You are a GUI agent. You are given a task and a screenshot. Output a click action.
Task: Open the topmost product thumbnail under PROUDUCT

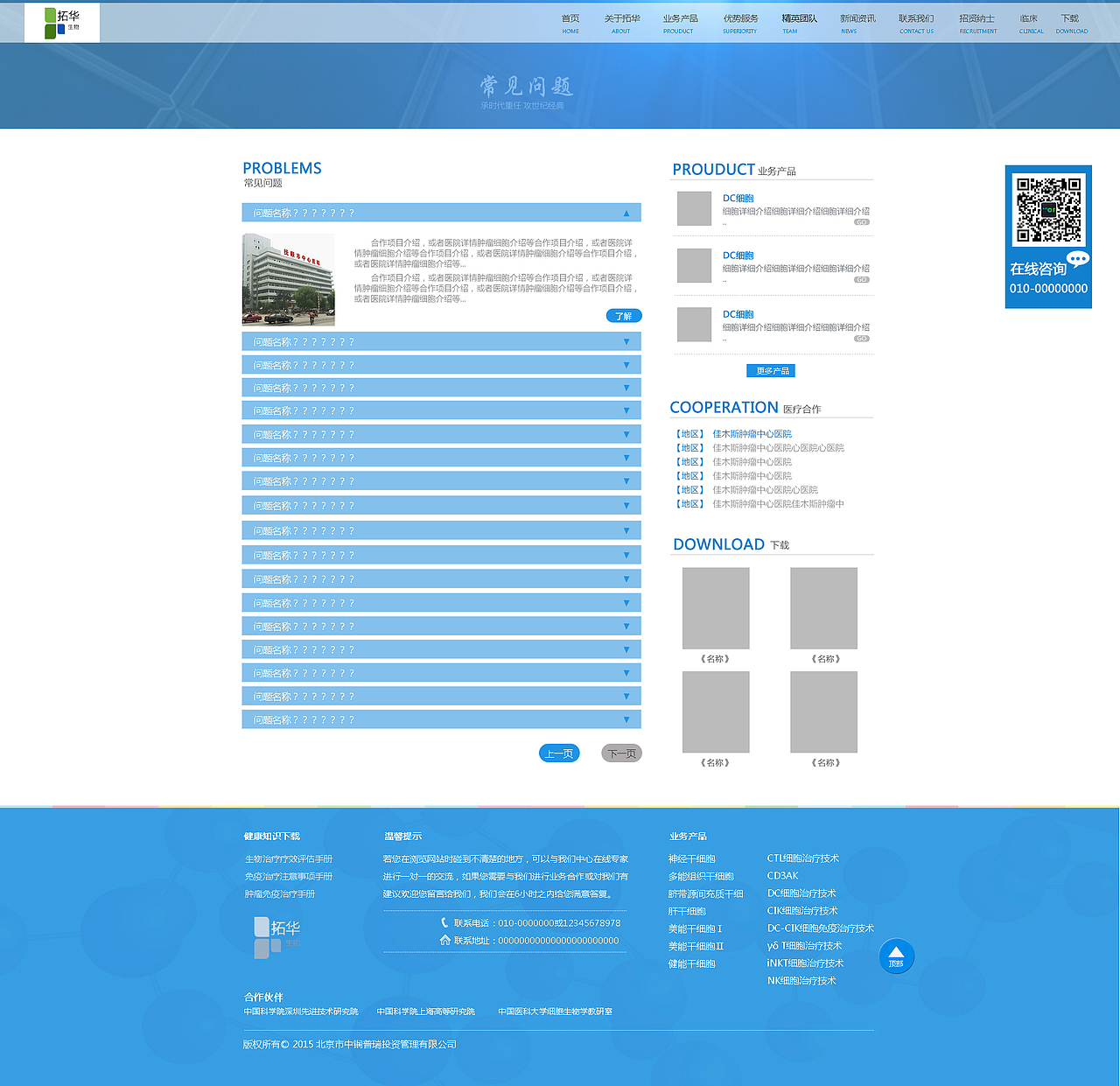coord(695,208)
